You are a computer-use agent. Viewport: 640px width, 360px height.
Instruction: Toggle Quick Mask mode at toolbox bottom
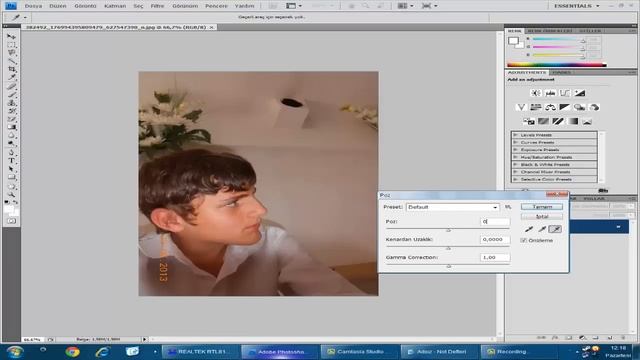pos(11,221)
